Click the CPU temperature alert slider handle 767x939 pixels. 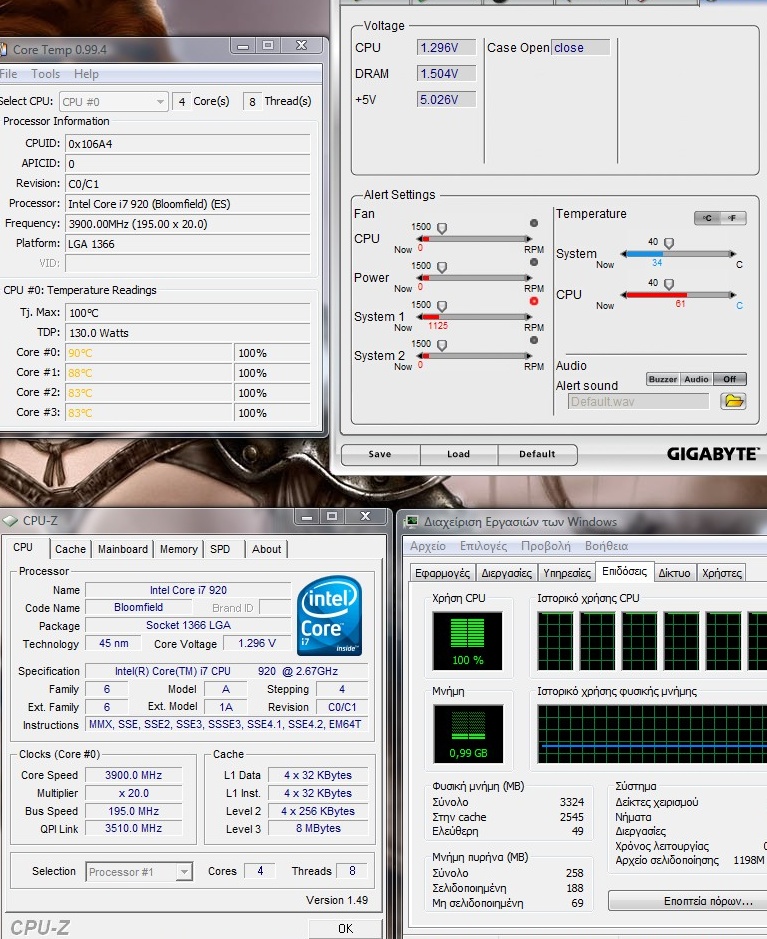pos(669,284)
